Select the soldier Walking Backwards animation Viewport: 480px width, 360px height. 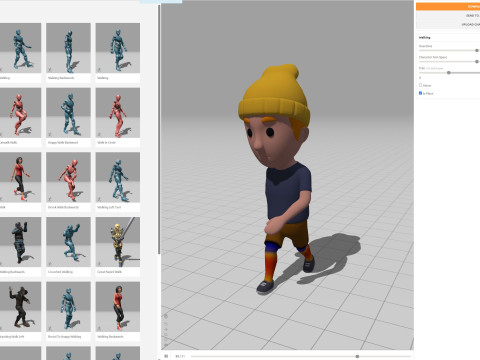[x=20, y=246]
